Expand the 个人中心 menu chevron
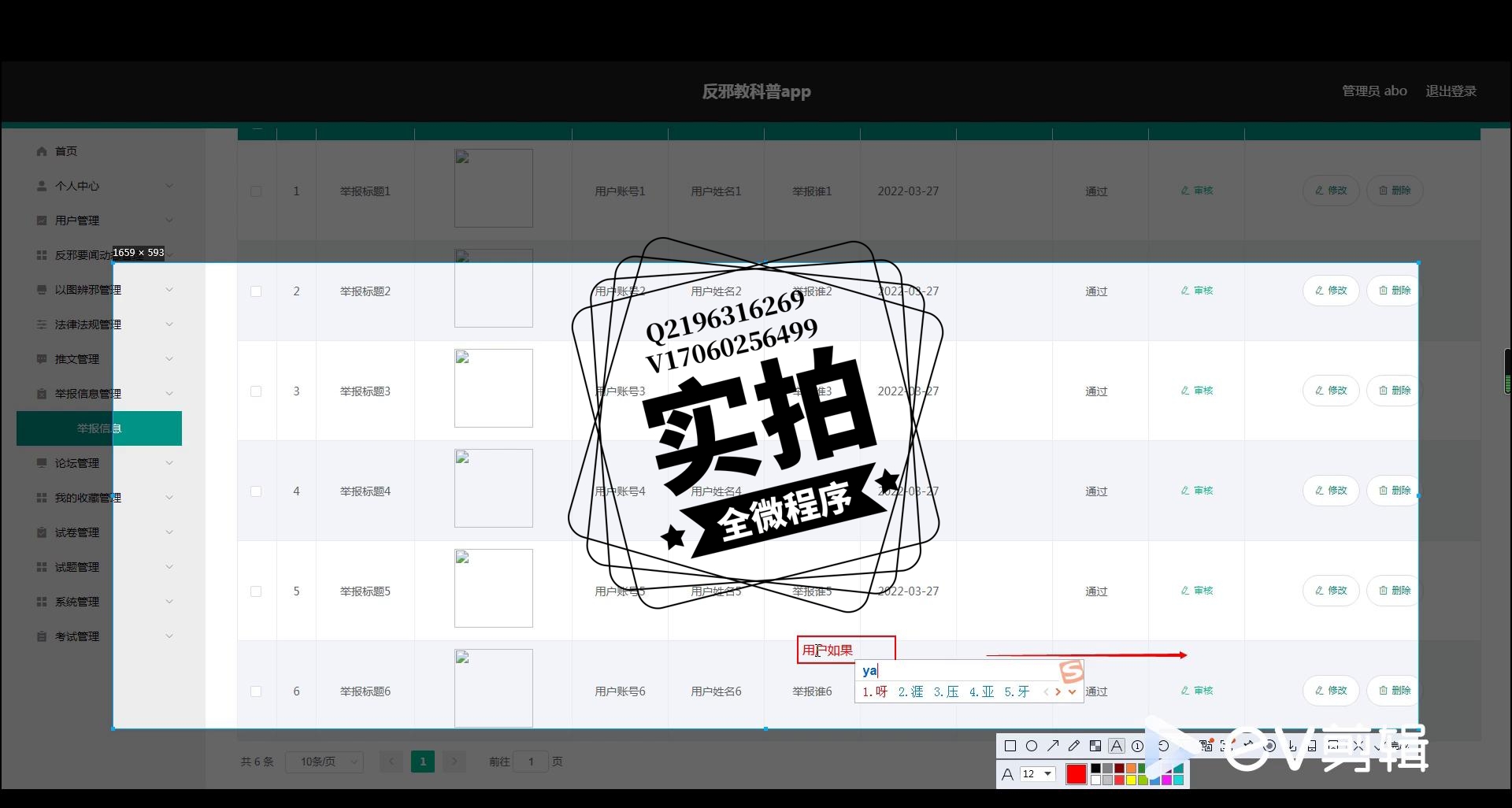The height and width of the screenshot is (808, 1512). [169, 186]
